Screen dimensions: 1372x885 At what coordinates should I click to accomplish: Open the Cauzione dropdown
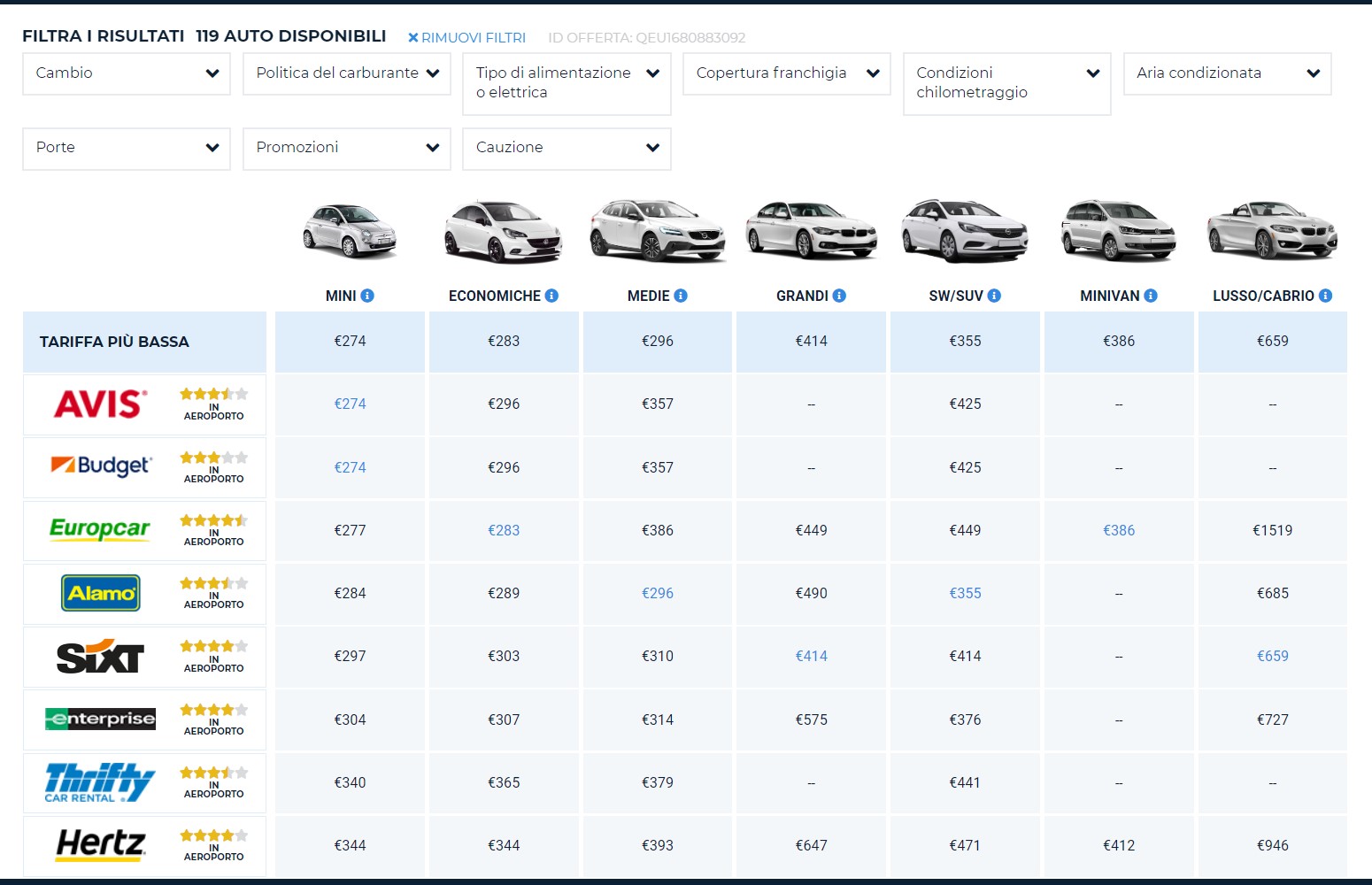click(567, 149)
